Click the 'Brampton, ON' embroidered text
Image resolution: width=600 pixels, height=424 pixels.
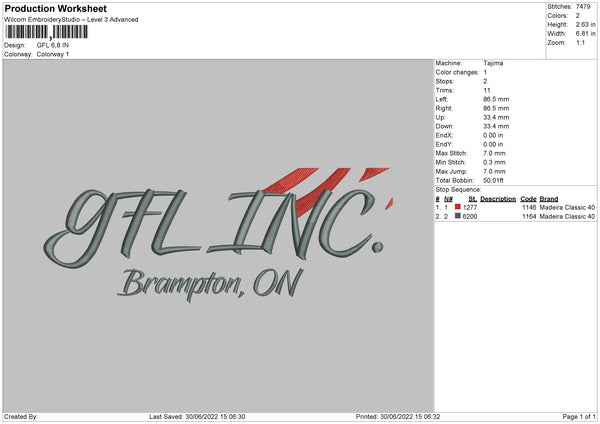[x=210, y=284]
